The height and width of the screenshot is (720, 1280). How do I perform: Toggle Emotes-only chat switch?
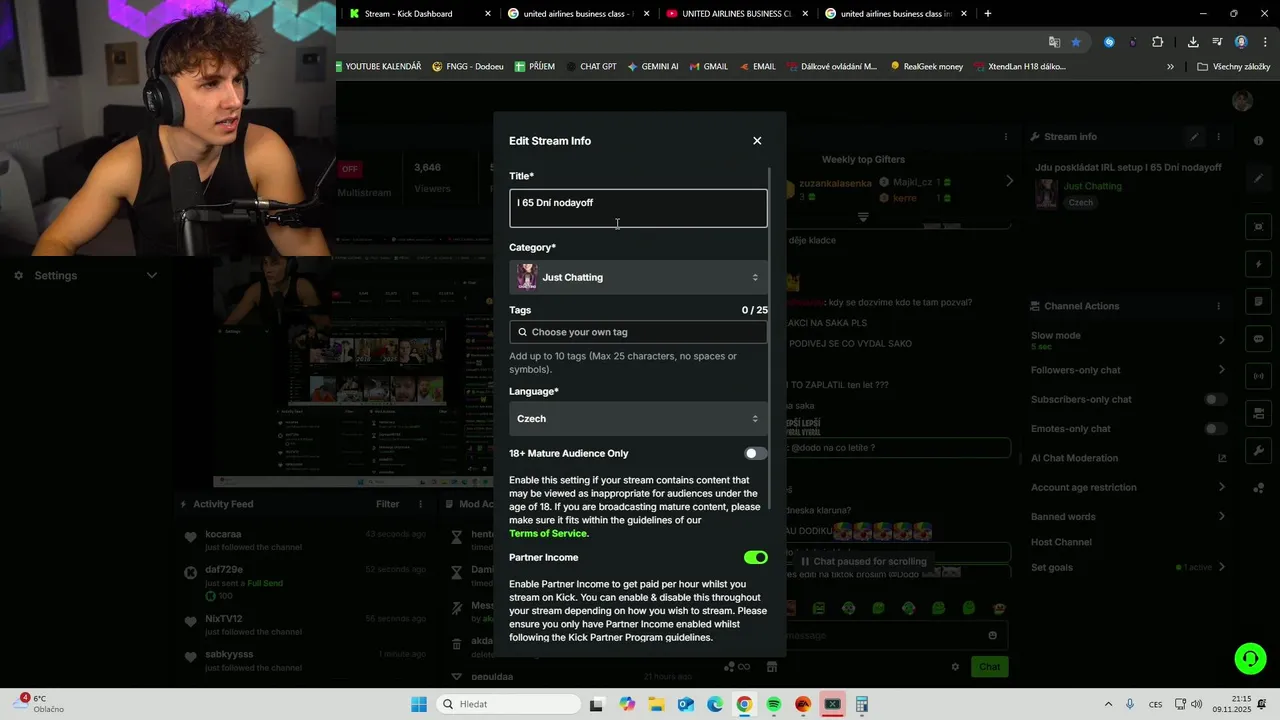[x=1215, y=429]
